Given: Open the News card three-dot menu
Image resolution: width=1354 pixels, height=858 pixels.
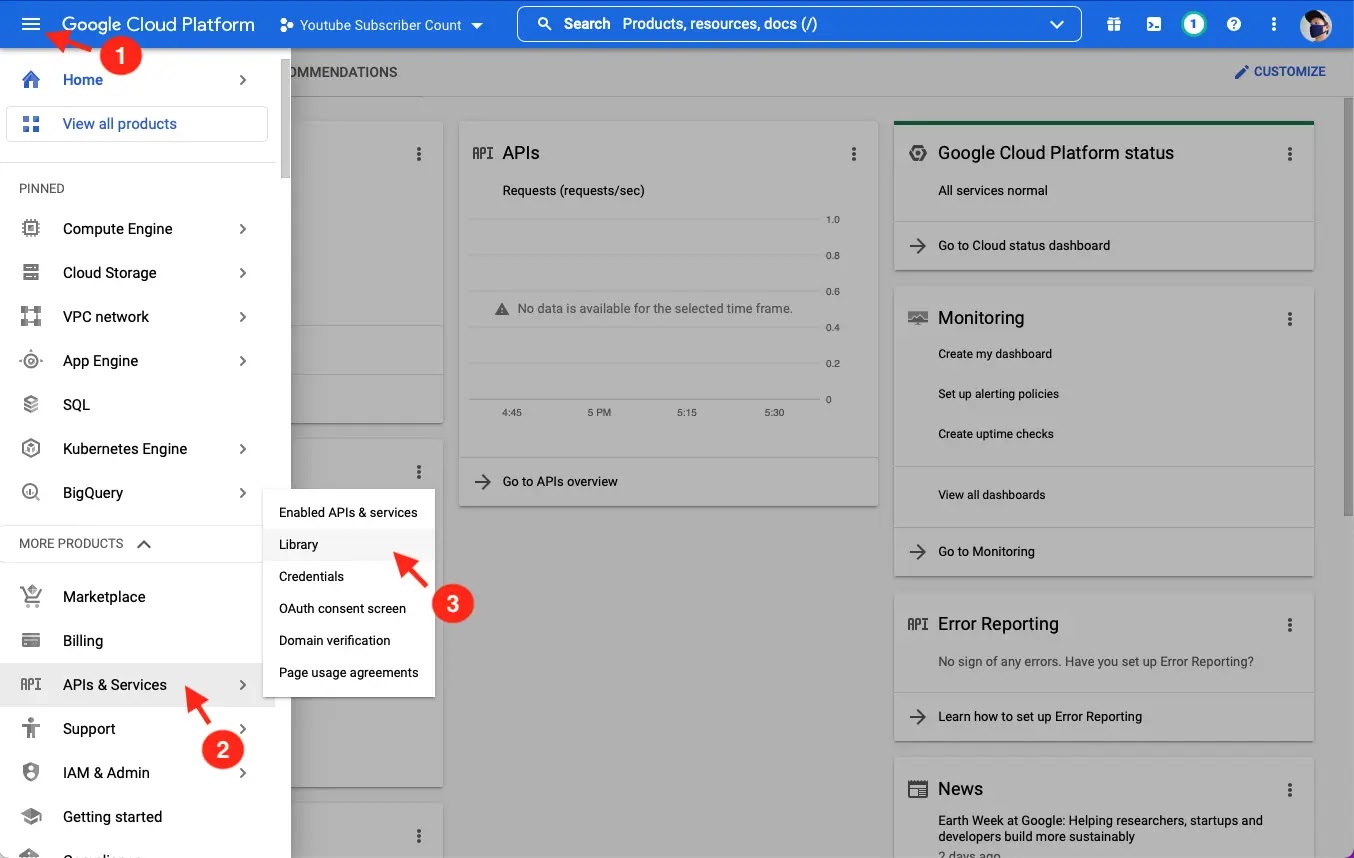Looking at the screenshot, I should [1290, 790].
